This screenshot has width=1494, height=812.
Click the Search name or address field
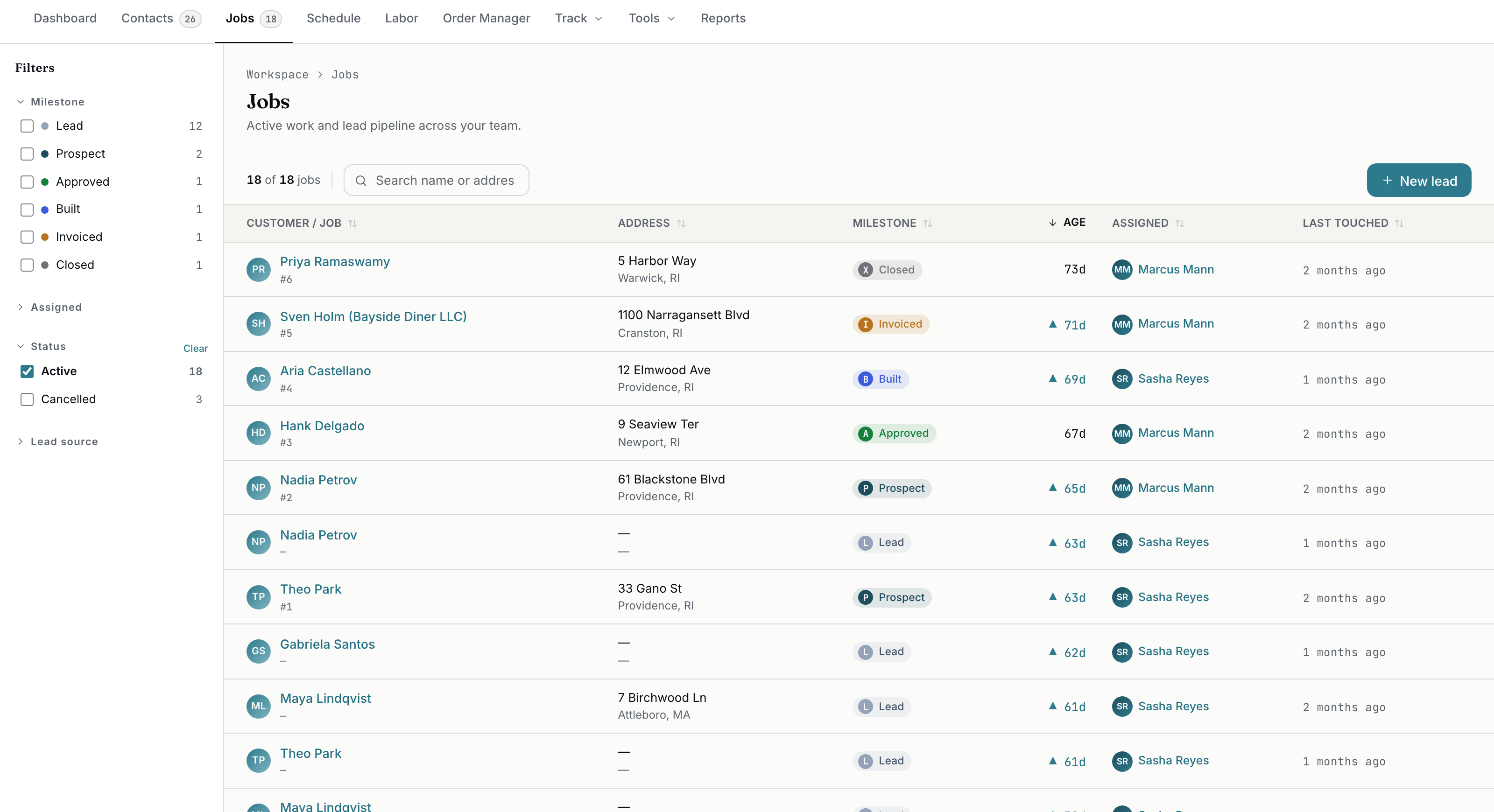[436, 181]
